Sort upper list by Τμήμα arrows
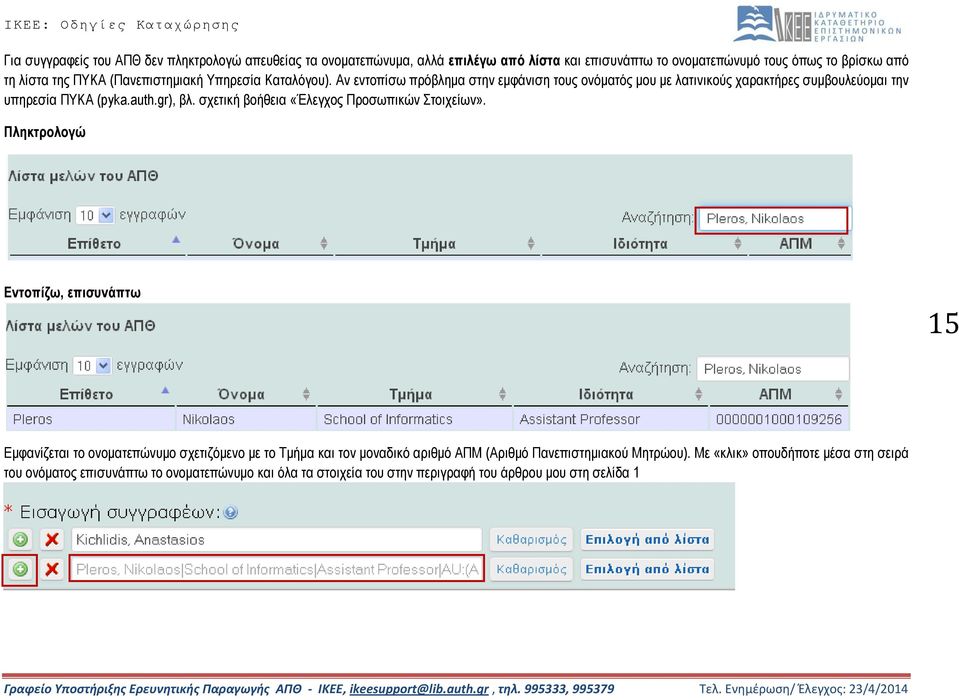 click(x=531, y=243)
